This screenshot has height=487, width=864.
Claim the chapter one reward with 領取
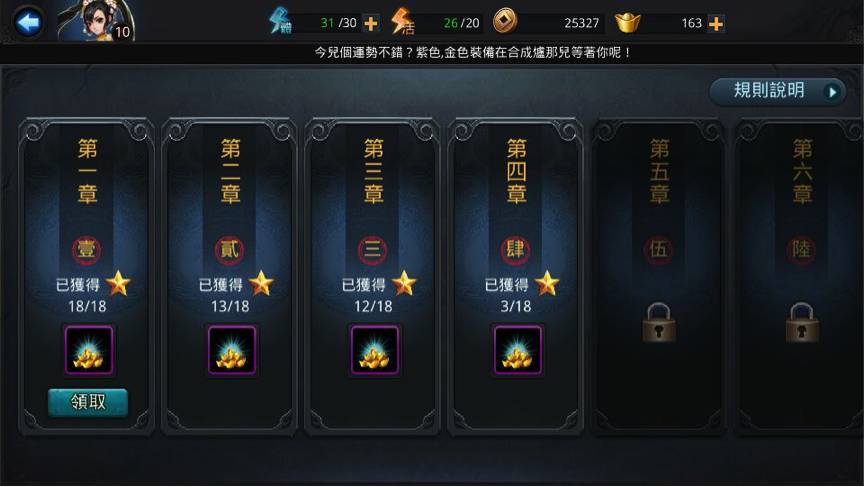click(x=88, y=402)
